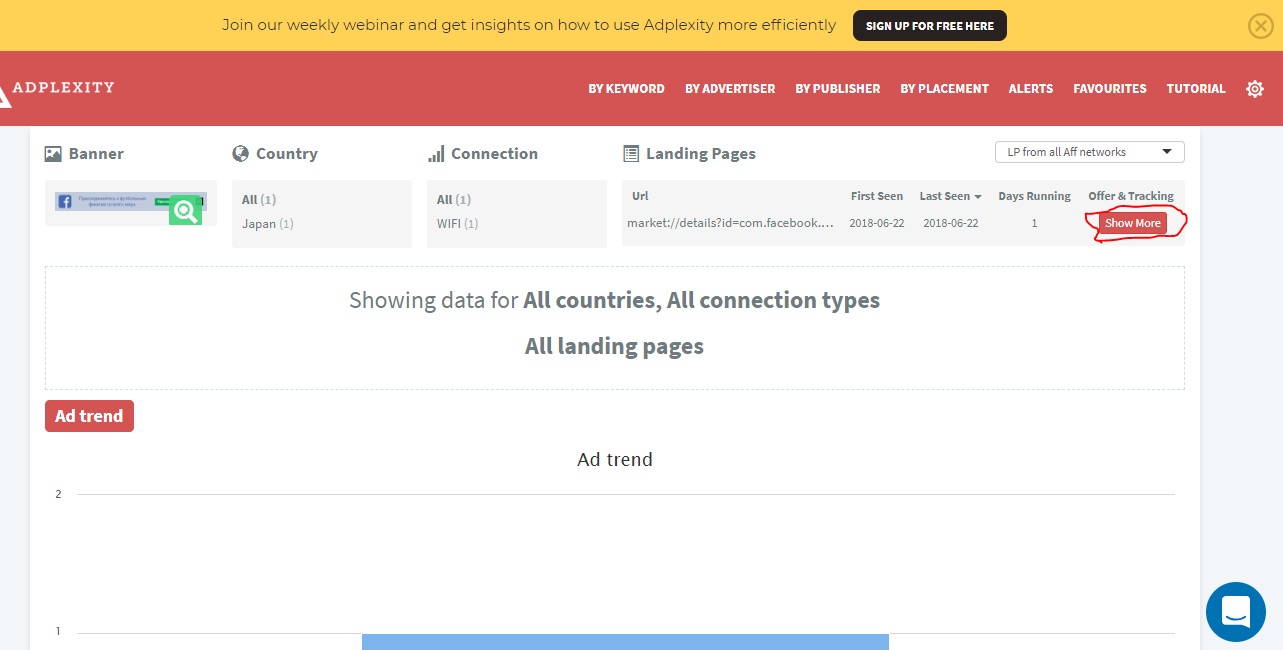Click the Adplexity logo
Screen dimensions: 1283x650
(x=58, y=89)
